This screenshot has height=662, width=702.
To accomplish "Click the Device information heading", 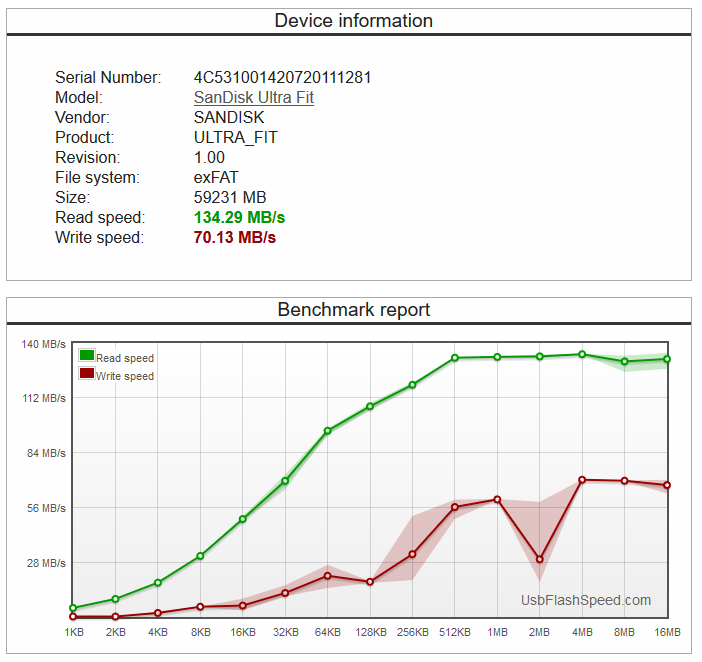I will point(354,21).
